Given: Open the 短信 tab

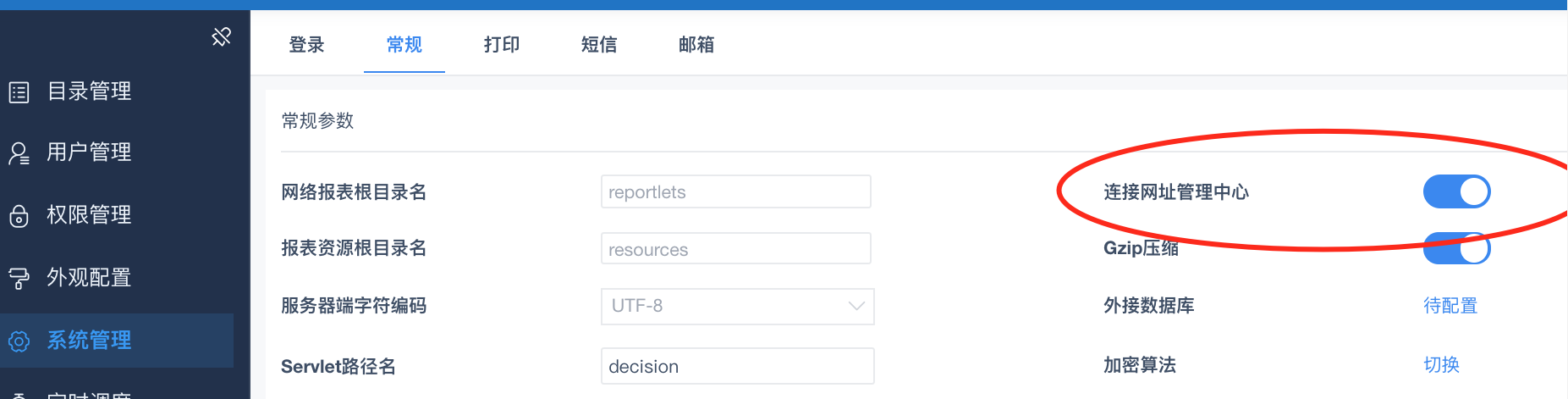Looking at the screenshot, I should 599,45.
